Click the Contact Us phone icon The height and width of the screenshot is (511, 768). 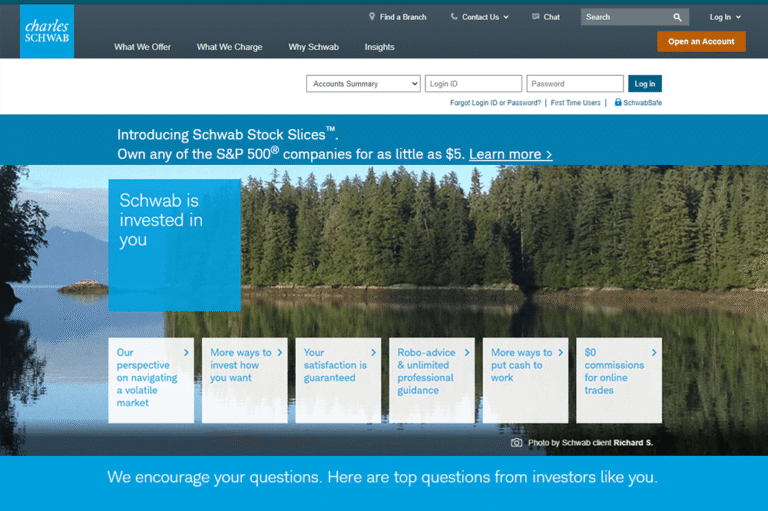454,17
